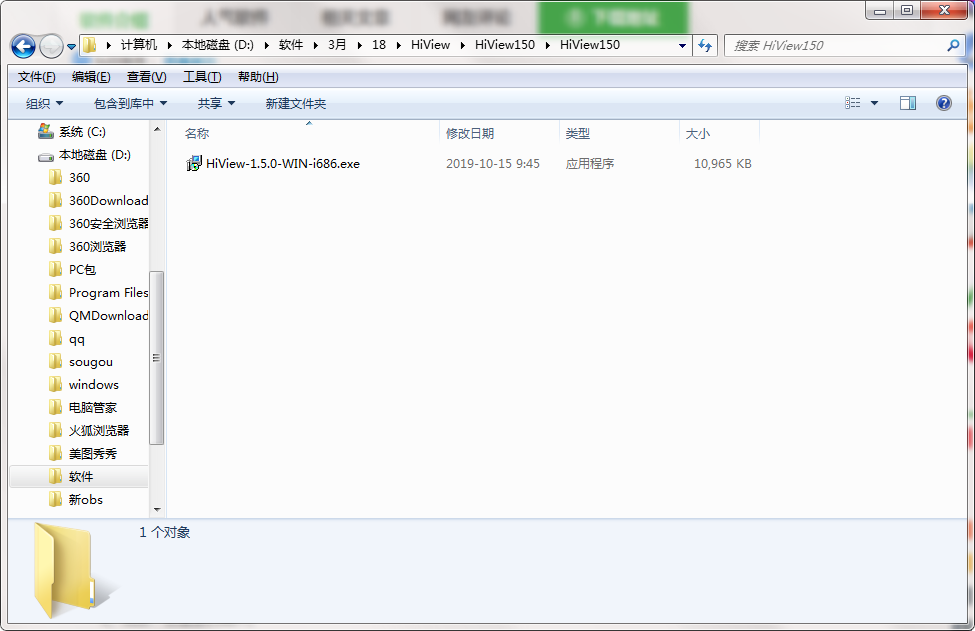Sort by the 大小 column header
Screen dimensions: 975x631
click(719, 133)
